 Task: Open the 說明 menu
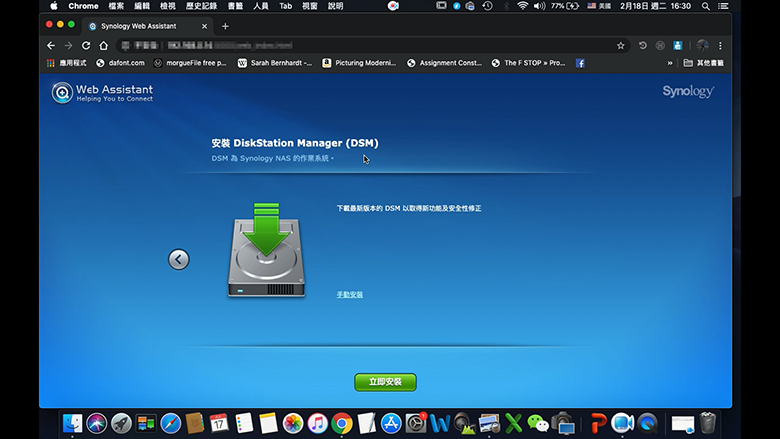click(x=335, y=6)
